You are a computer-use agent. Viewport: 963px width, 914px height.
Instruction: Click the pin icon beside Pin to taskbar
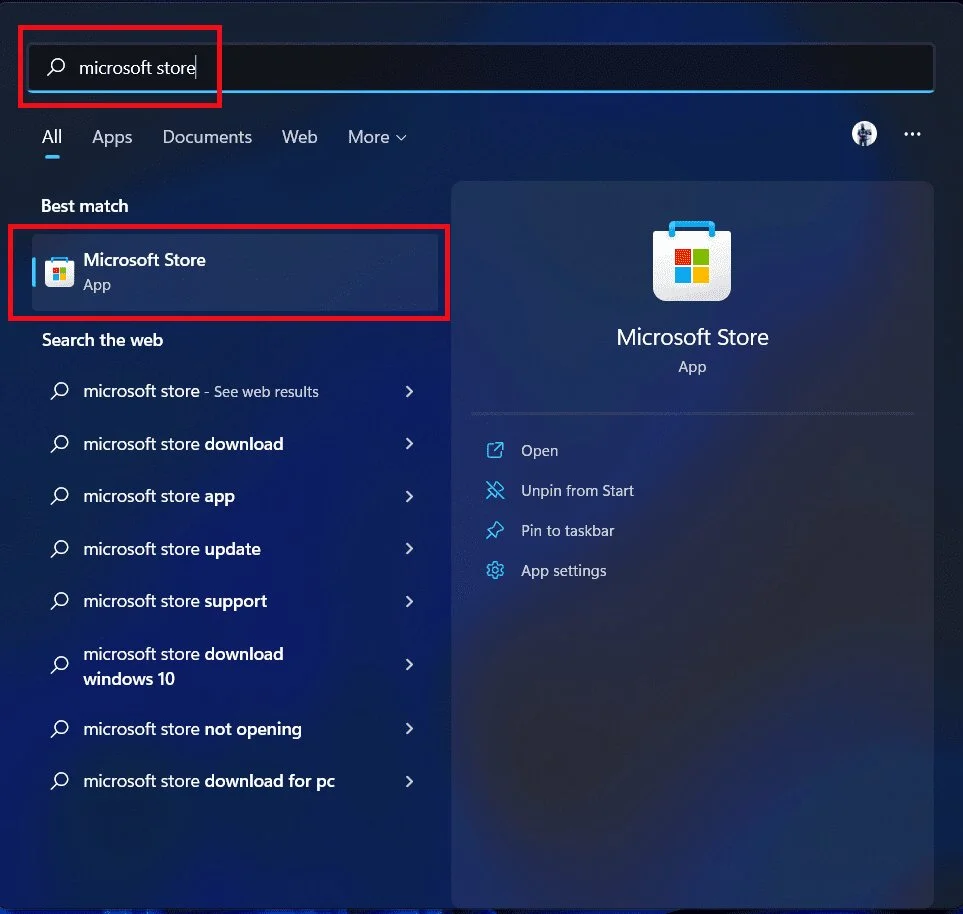(495, 530)
